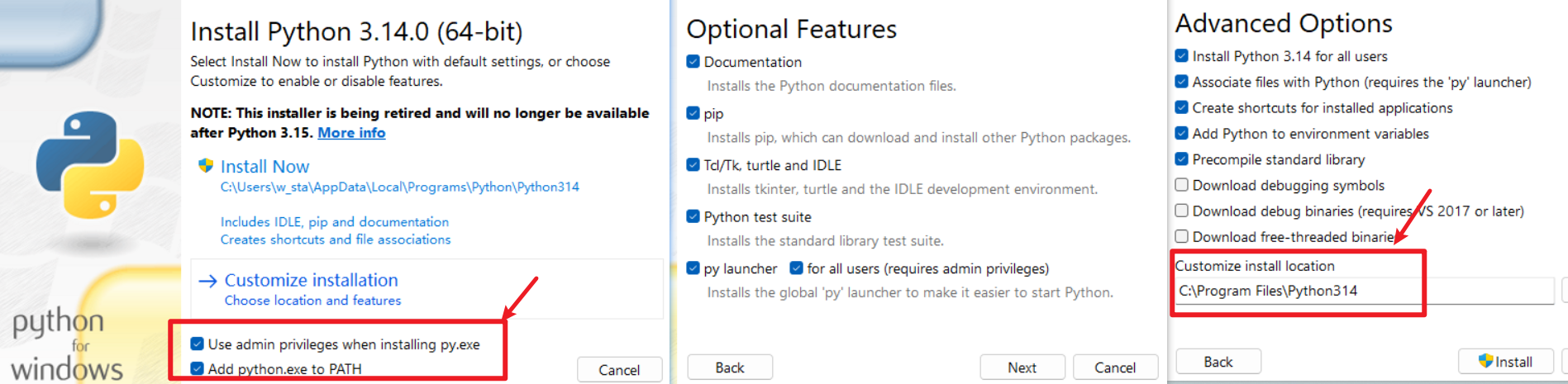1568x384 pixels.
Task: Enable Add python.exe to PATH checkbox
Action: 198,368
